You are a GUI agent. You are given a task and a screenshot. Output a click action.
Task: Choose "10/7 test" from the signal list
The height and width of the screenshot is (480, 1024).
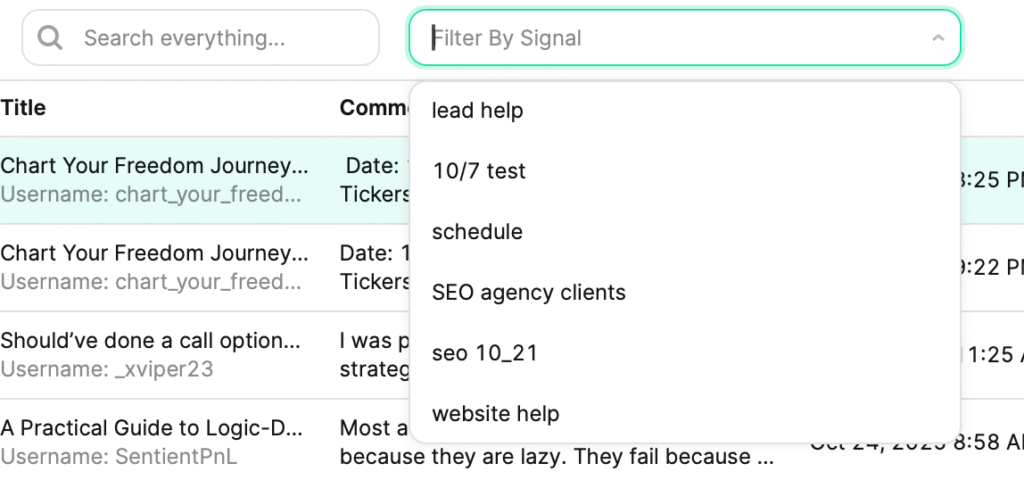pos(479,171)
